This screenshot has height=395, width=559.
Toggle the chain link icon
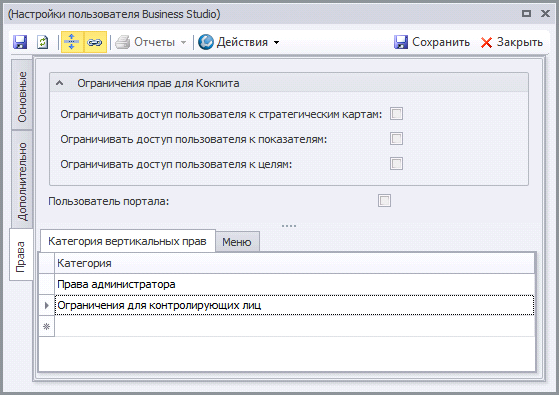(x=95, y=42)
